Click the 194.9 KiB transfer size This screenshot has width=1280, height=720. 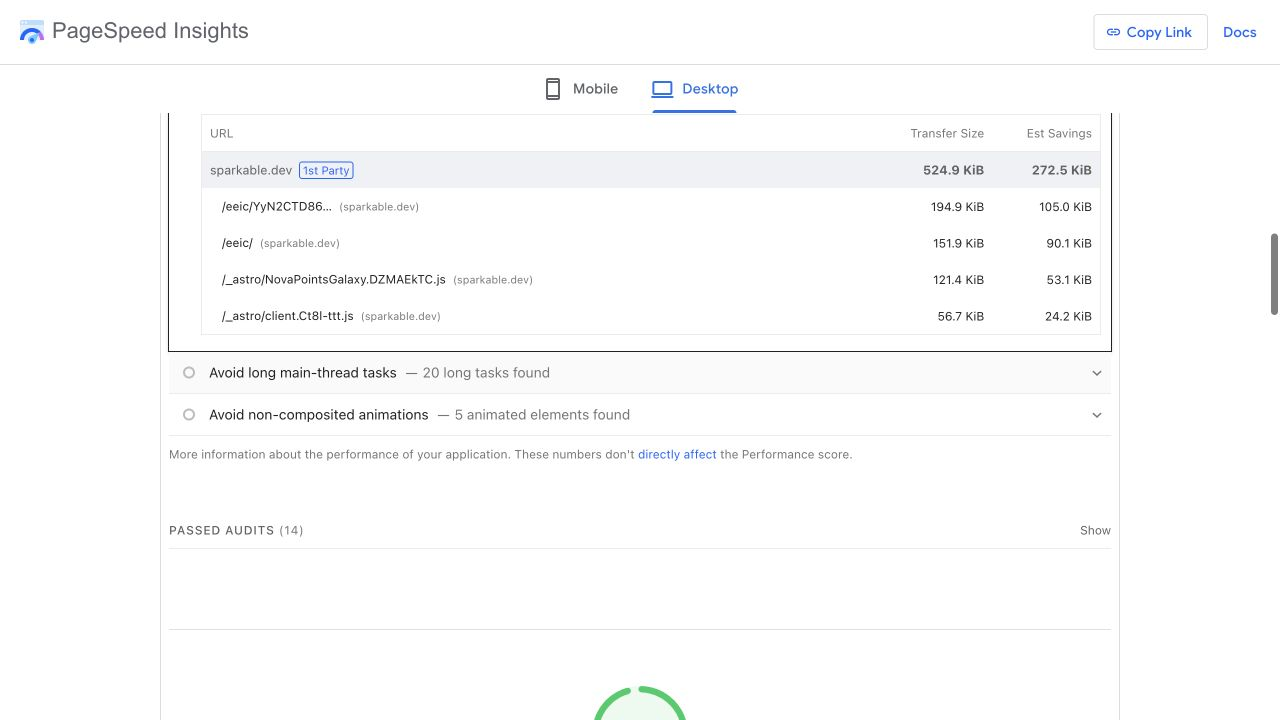point(957,207)
